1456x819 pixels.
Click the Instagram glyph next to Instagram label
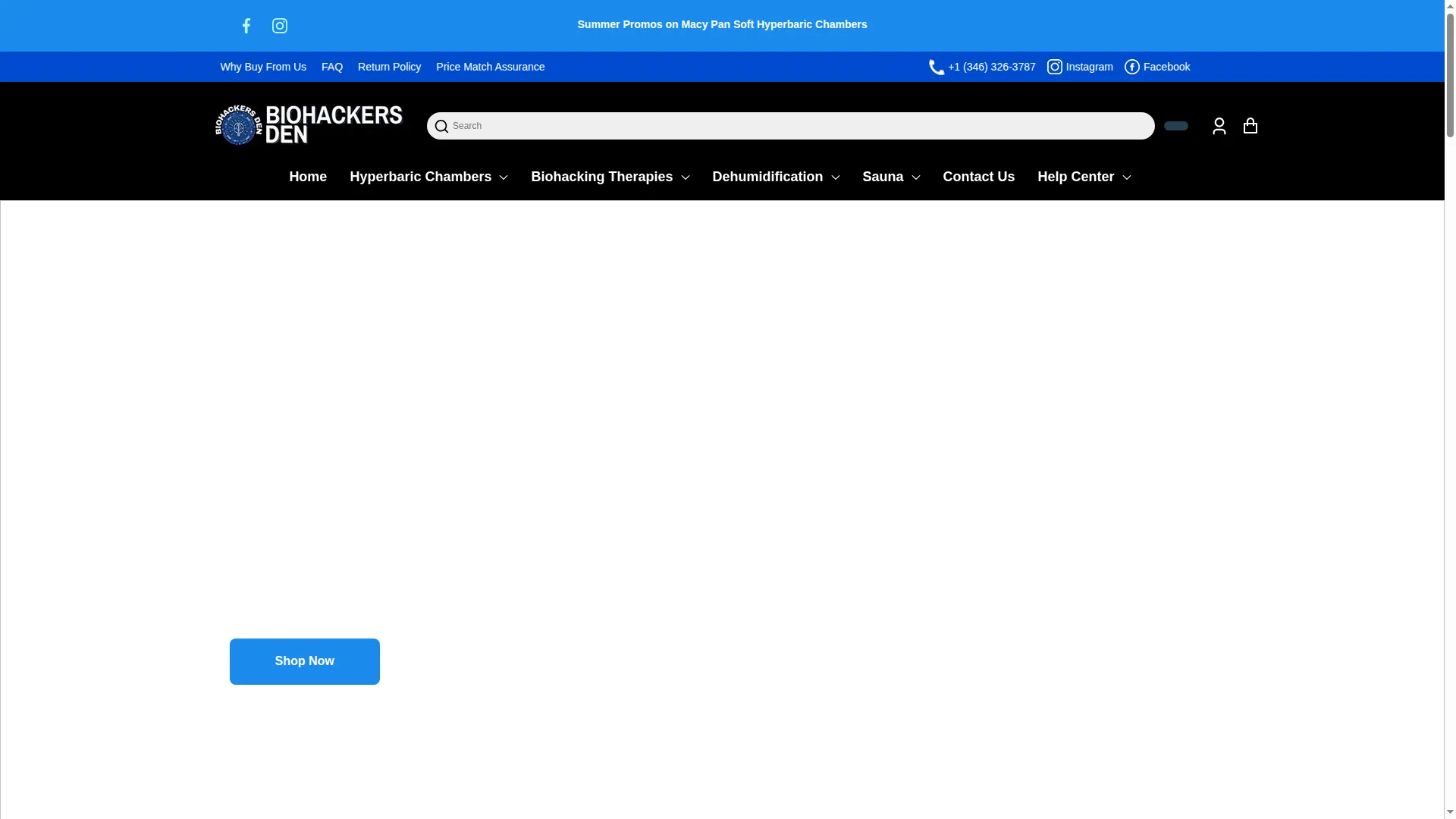(1055, 67)
